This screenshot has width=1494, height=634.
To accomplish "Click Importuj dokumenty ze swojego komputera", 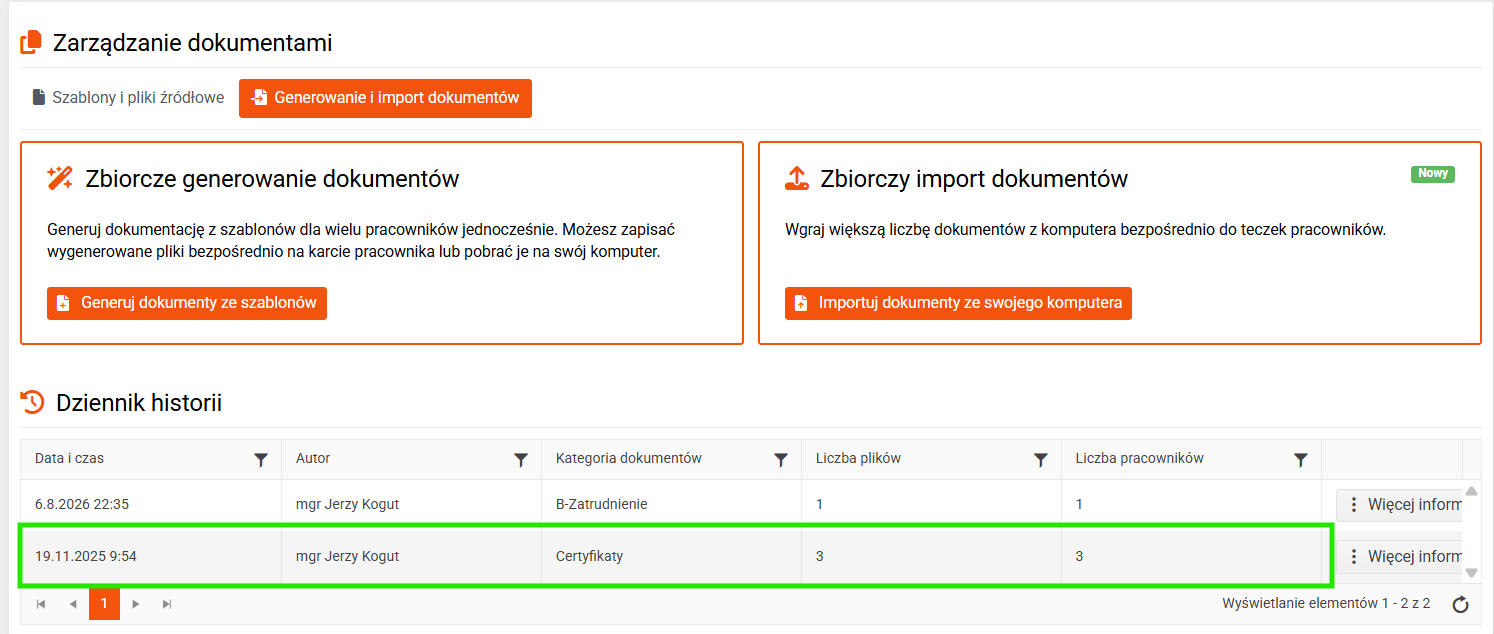I will 958,302.
